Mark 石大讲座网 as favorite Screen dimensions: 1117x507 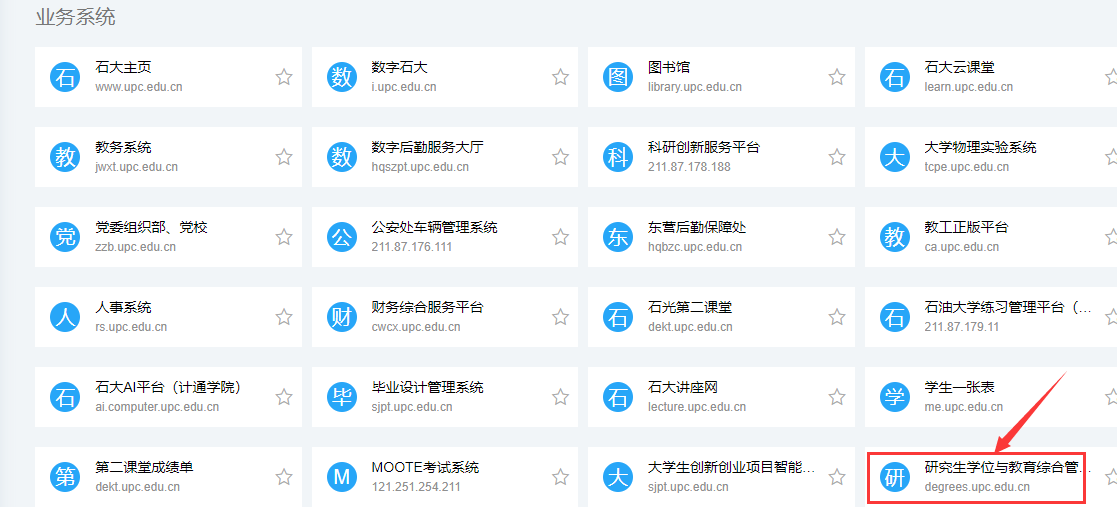pyautogui.click(x=837, y=397)
